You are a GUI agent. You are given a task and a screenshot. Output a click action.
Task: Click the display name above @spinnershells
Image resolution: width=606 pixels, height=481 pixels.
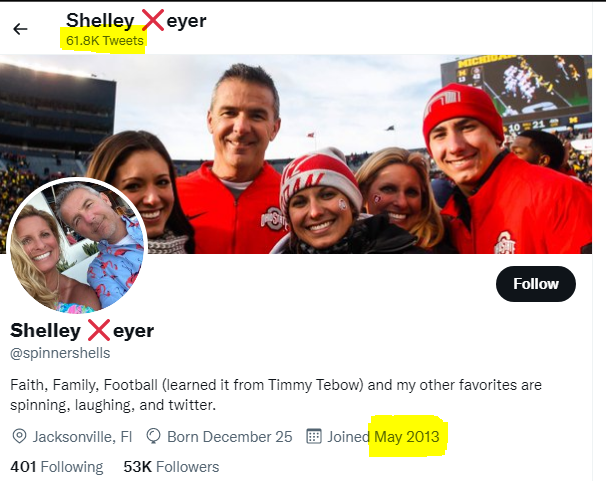[82, 330]
